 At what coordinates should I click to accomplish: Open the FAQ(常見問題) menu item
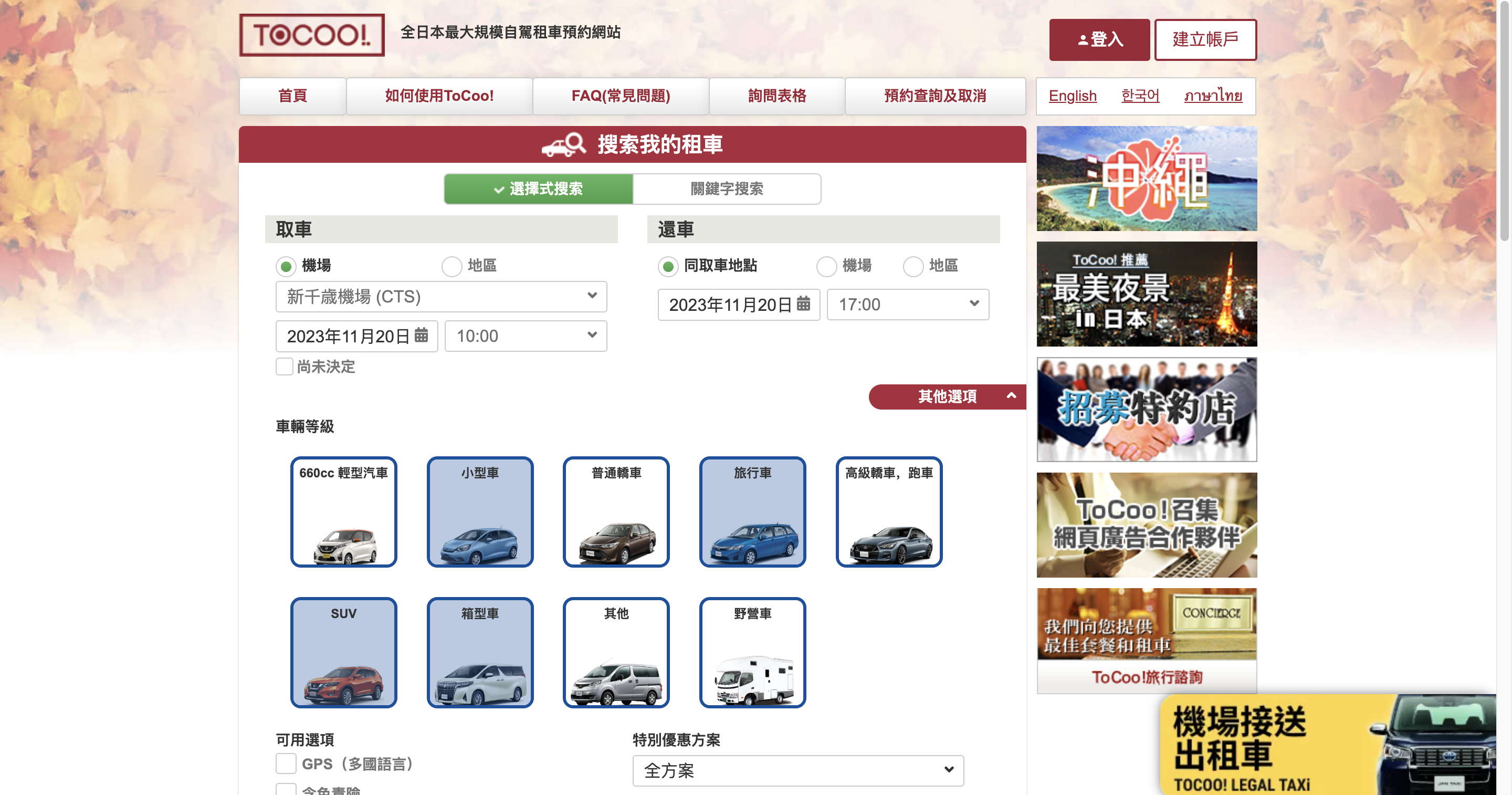[621, 96]
